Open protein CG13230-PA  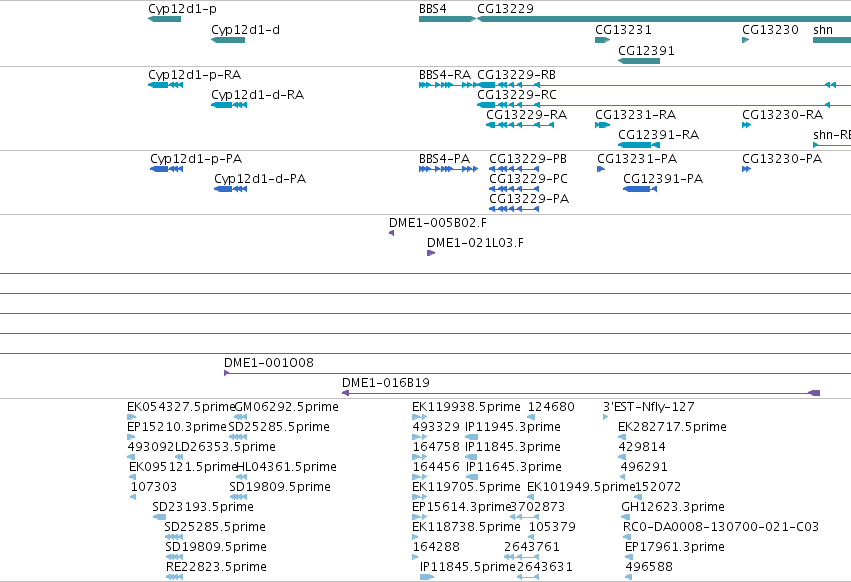tap(746, 169)
